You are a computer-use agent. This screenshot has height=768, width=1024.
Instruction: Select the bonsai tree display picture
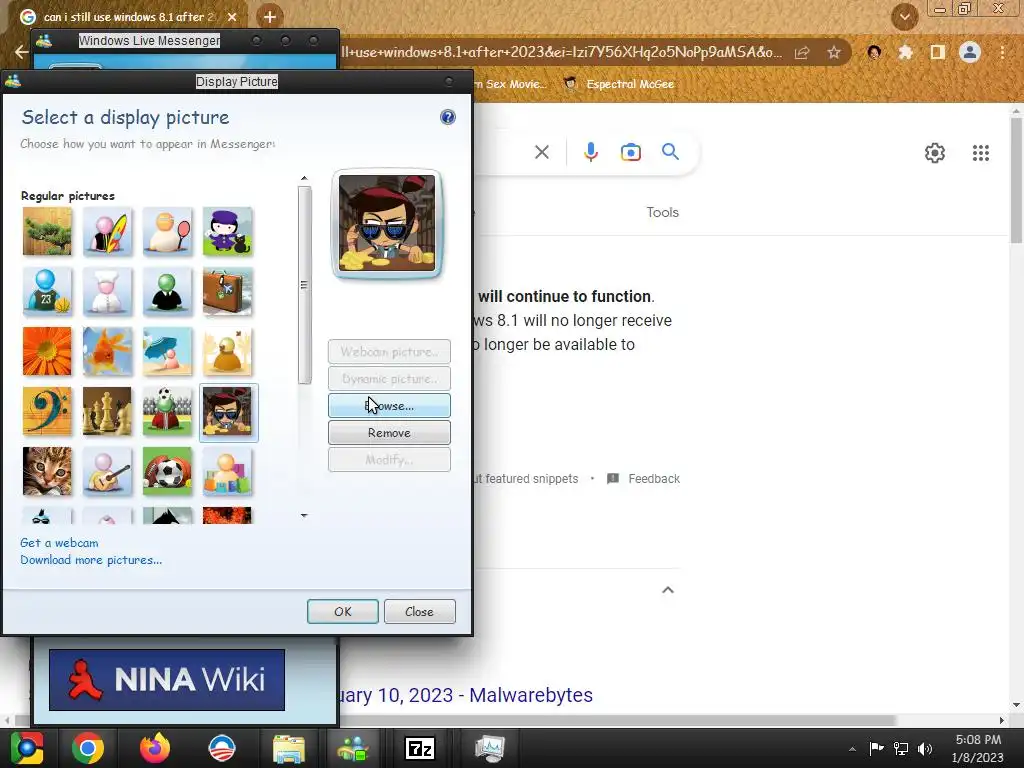[47, 231]
